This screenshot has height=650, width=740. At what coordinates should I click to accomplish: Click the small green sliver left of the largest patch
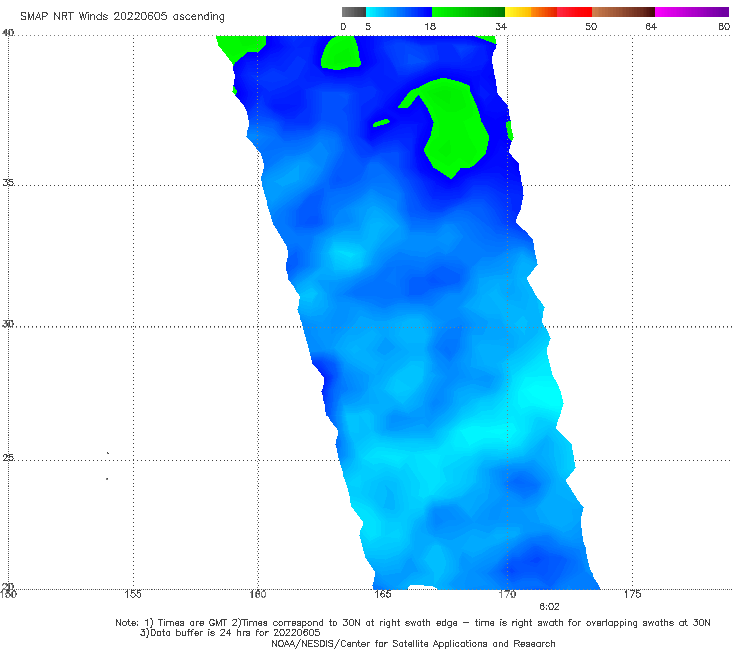381,123
